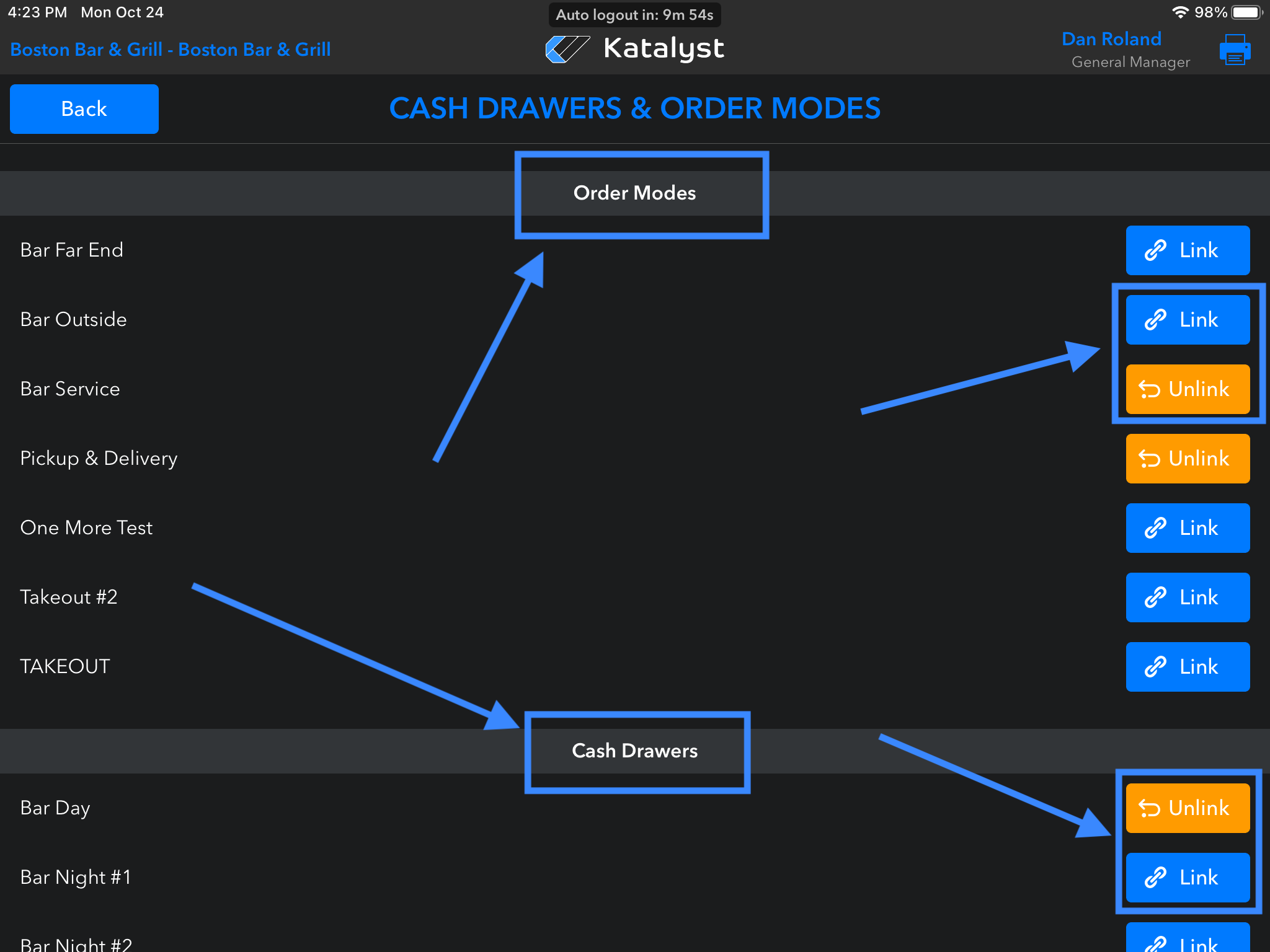Click the Katalyst logo icon

coord(567,49)
